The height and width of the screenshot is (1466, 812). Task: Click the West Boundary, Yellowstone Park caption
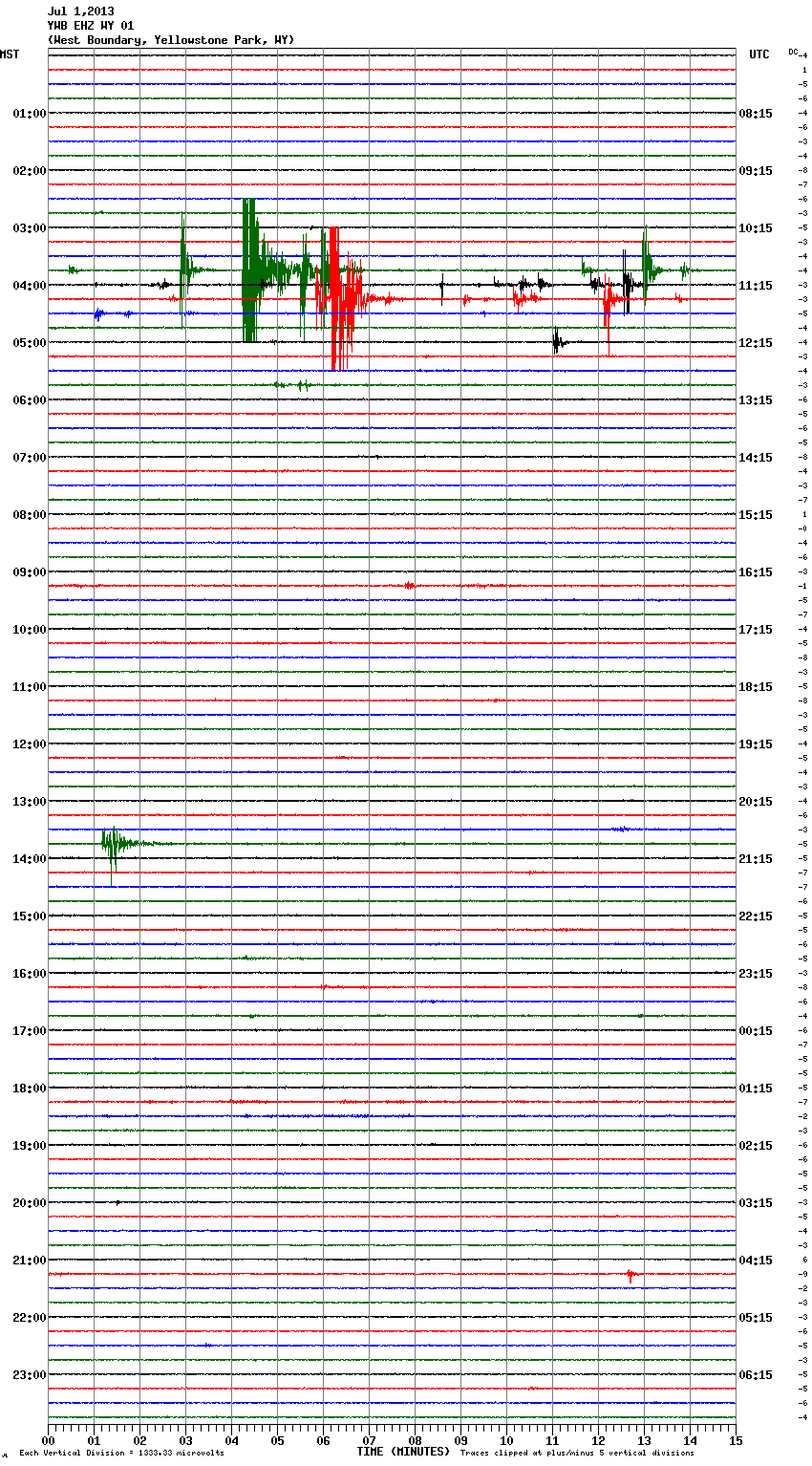170,40
